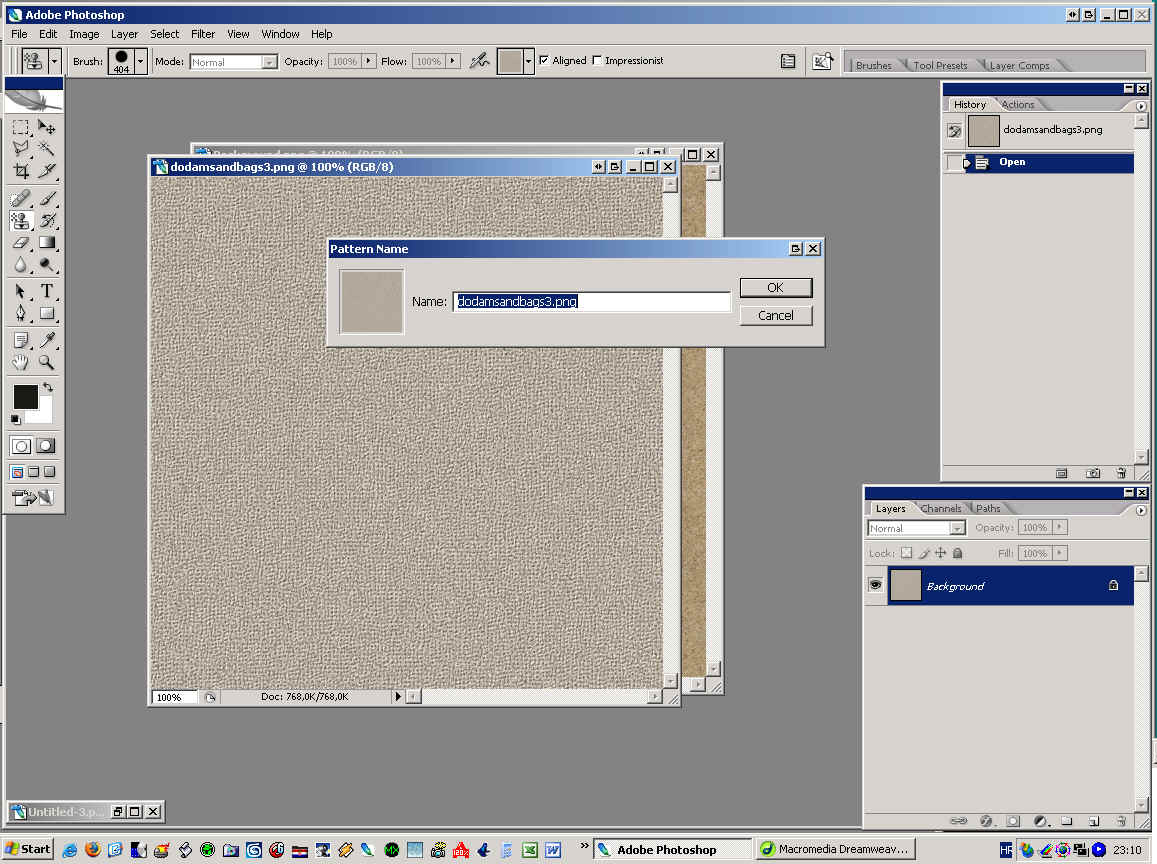Viewport: 1157px width, 864px height.
Task: Select the Eraser tool
Action: (21, 243)
